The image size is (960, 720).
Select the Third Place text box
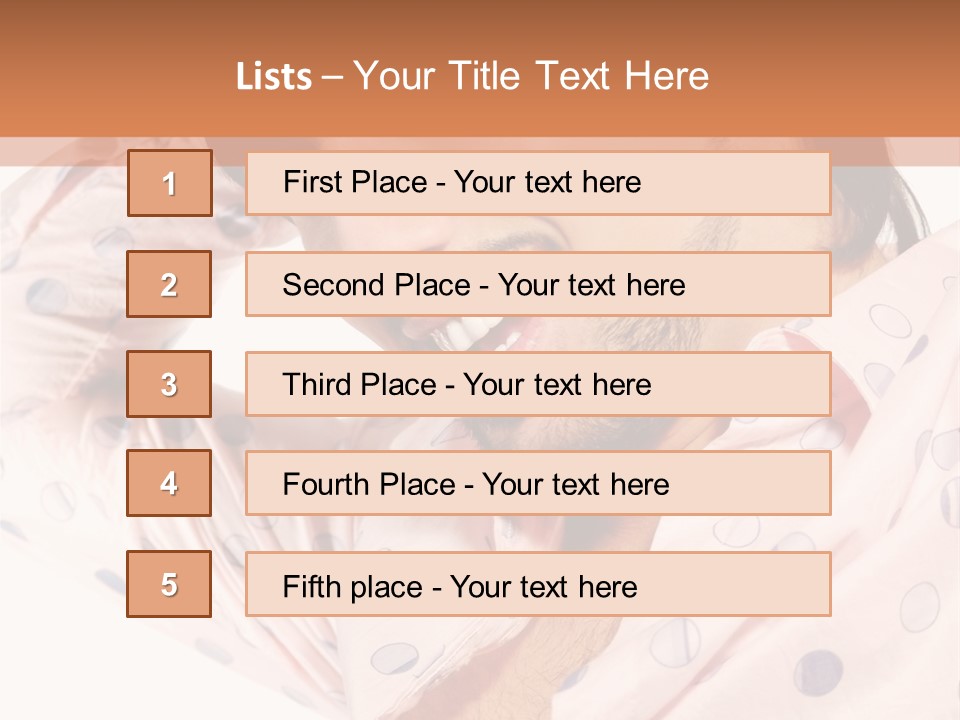538,384
